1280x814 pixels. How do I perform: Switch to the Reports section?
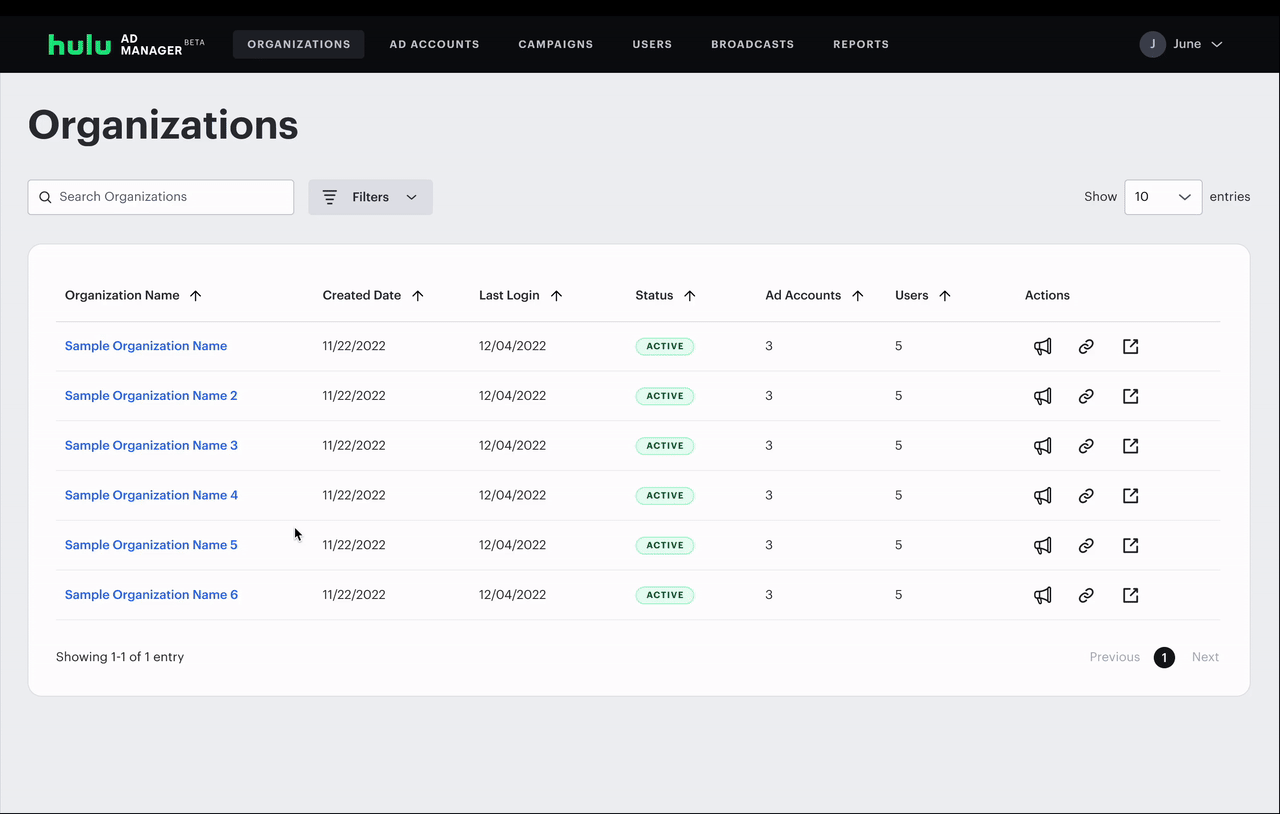pyautogui.click(x=860, y=44)
